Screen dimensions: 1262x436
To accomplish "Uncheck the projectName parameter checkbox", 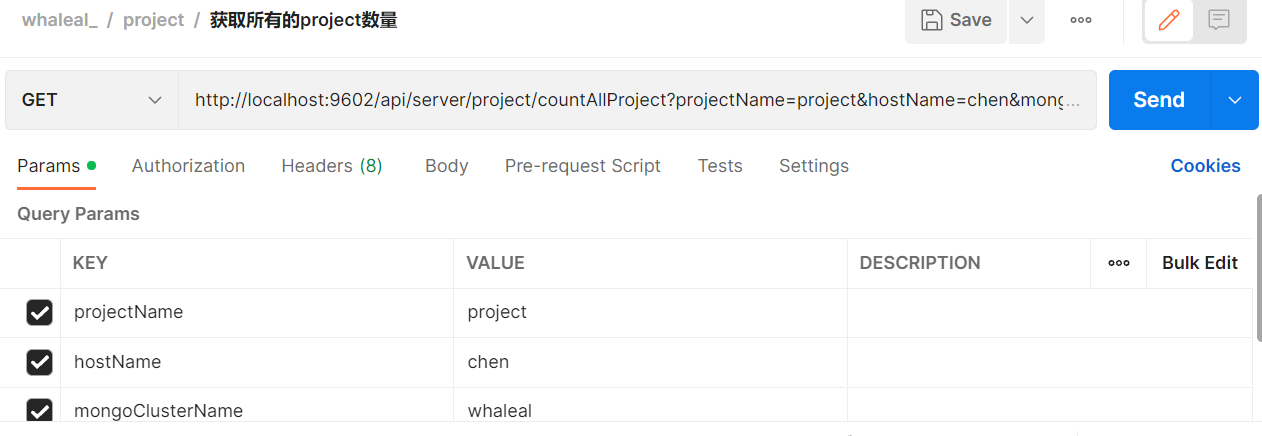I will click(39, 313).
